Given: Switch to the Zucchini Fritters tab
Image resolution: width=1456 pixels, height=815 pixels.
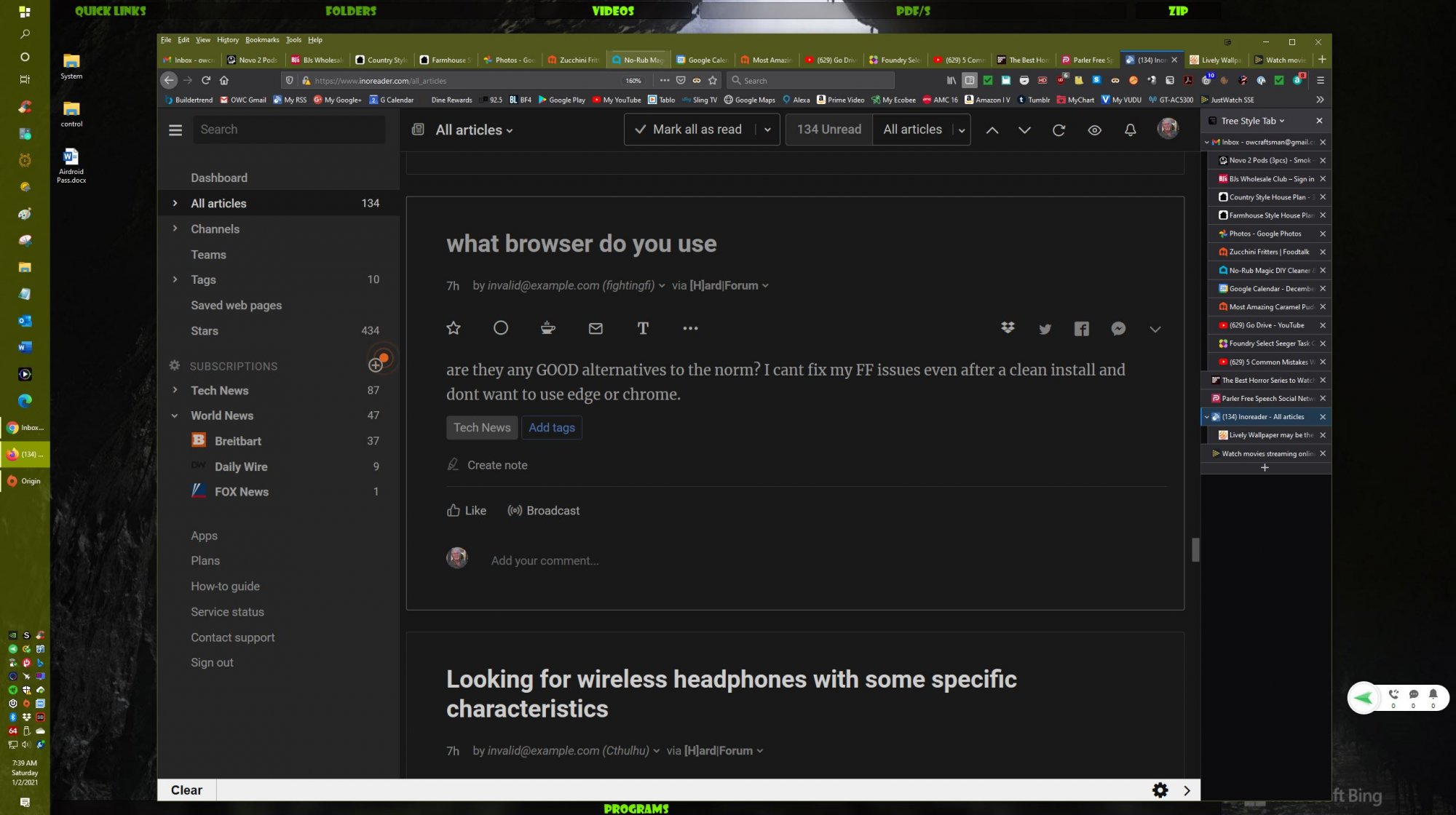Looking at the screenshot, I should click(x=574, y=60).
